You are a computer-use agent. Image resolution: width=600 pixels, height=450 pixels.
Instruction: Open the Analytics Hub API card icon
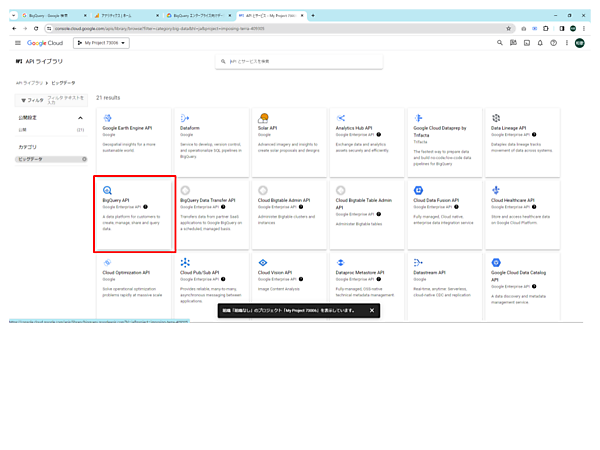(341, 118)
